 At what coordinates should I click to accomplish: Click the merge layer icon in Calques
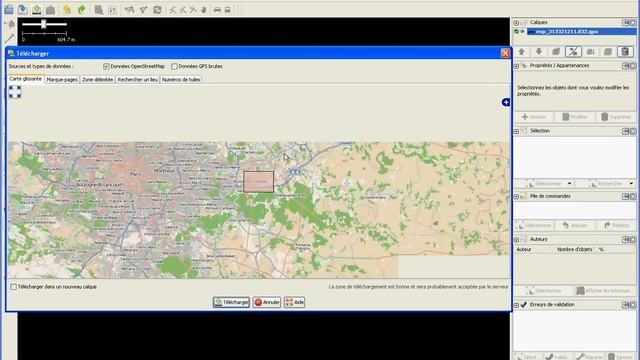(590, 51)
